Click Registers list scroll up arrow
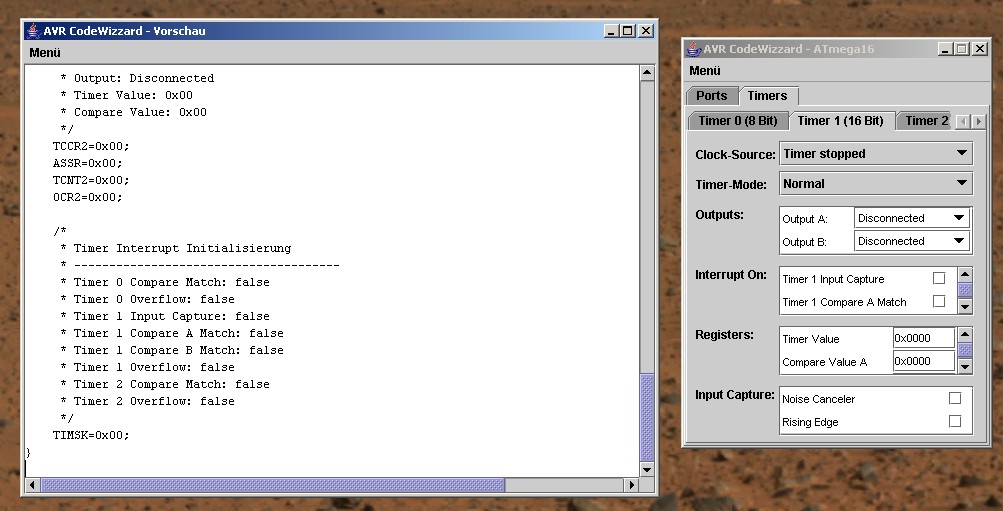Screen dimensions: 1003x511 pos(965,334)
